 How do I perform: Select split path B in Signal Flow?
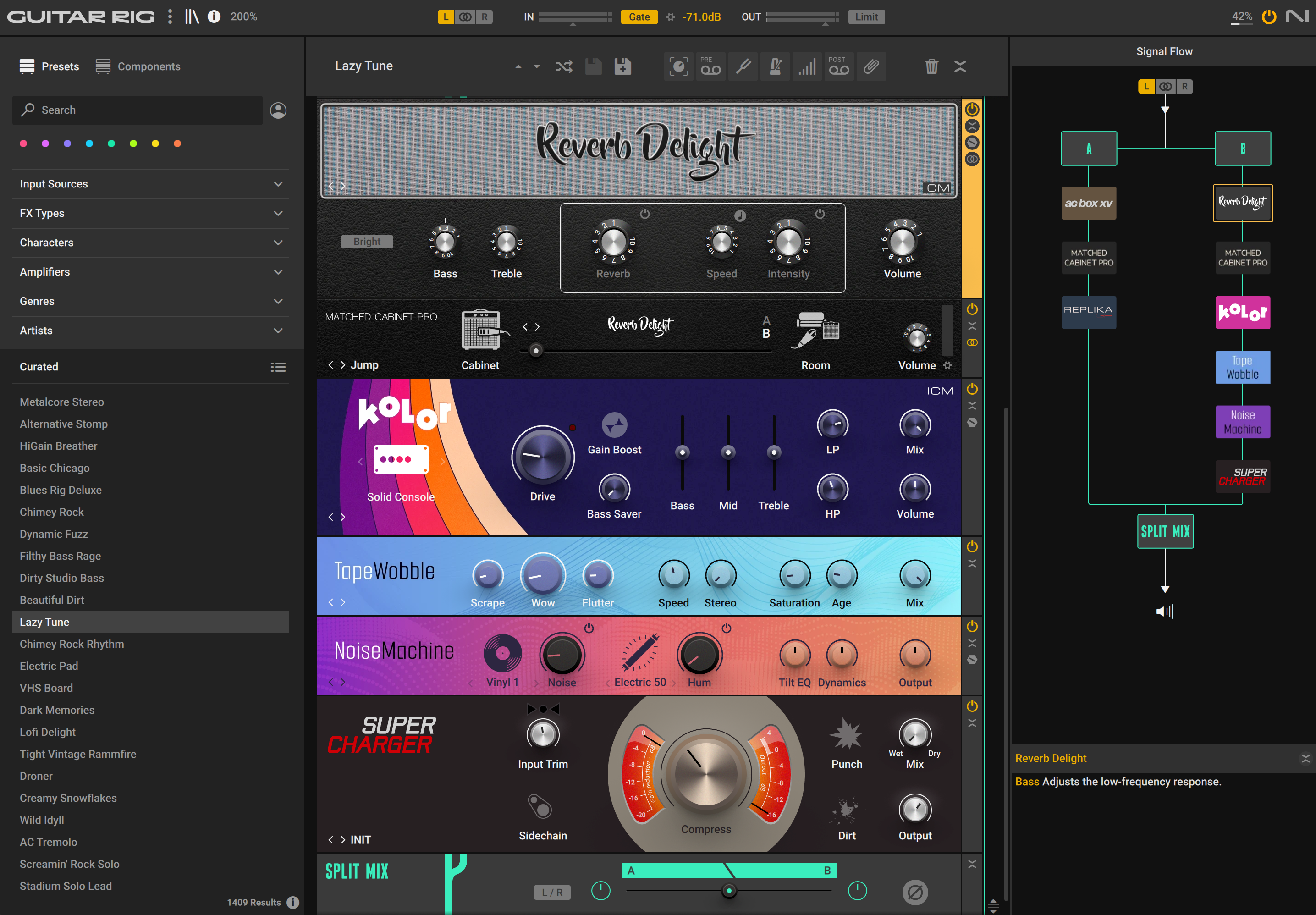pos(1243,149)
